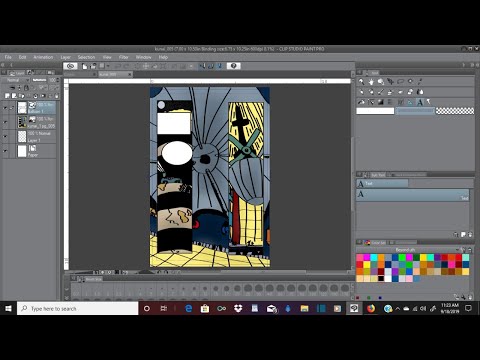Hide the Paper layer
The height and width of the screenshot is (360, 480).
coord(5,151)
